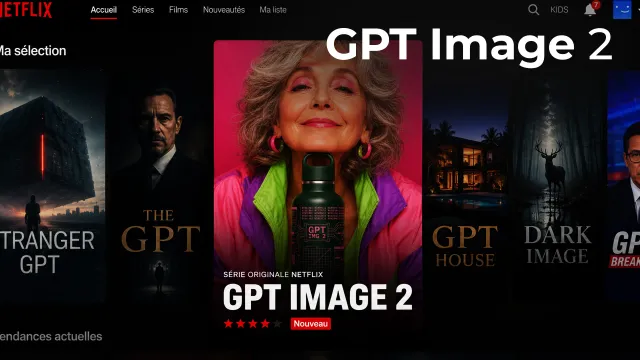Select the Stranger GPT poster
The image size is (640, 360).
[52, 186]
